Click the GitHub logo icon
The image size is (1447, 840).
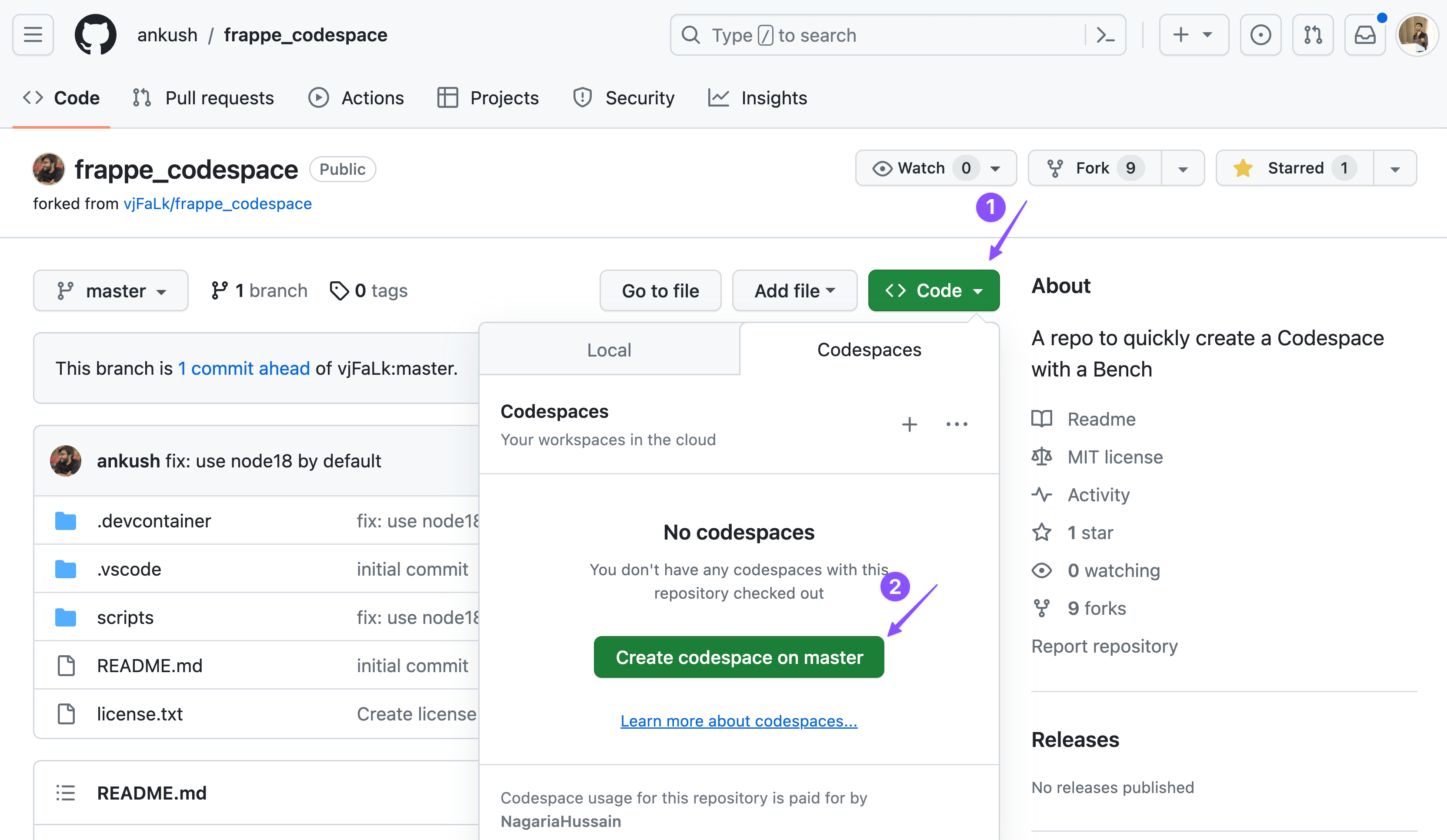(x=95, y=35)
